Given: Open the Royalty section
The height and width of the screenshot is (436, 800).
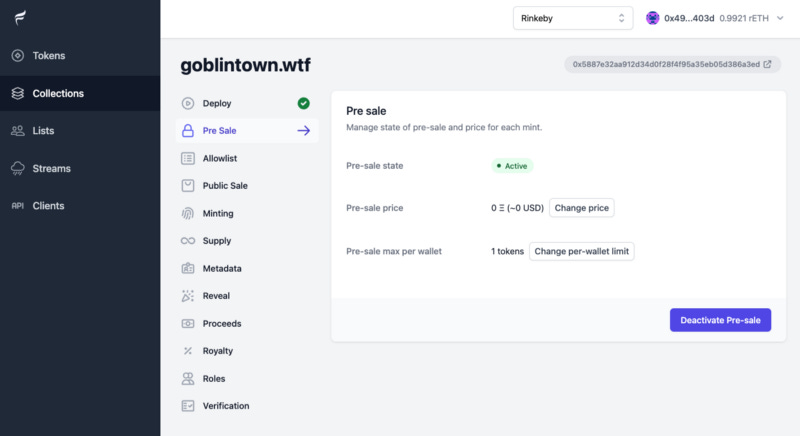Looking at the screenshot, I should pyautogui.click(x=247, y=351).
